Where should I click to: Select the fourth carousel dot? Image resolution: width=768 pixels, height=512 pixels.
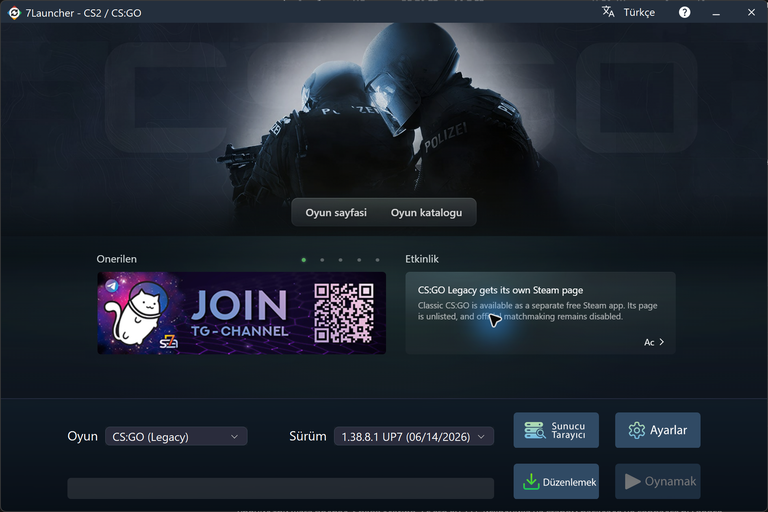coord(359,260)
